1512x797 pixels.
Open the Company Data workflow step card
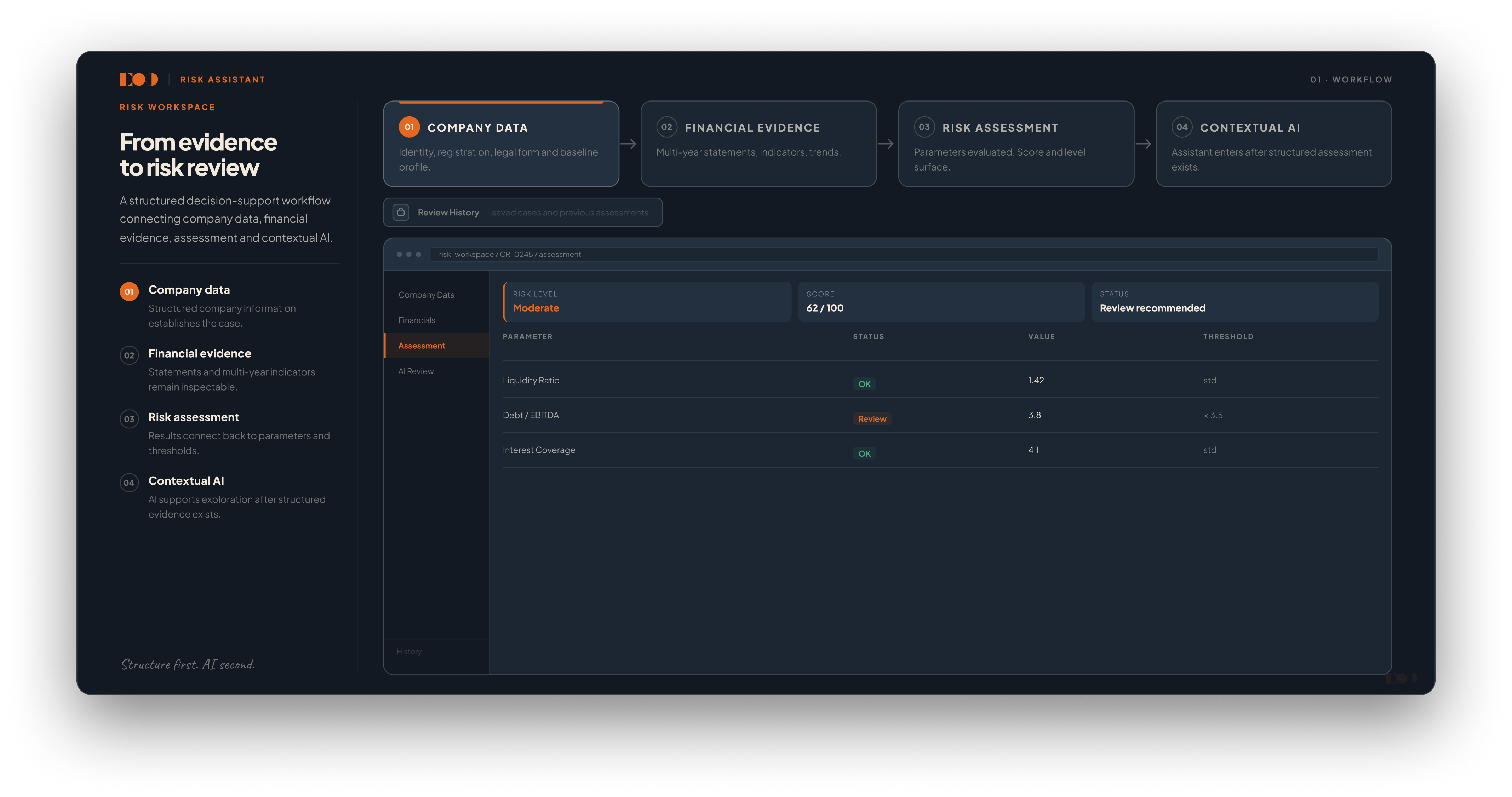(x=501, y=144)
